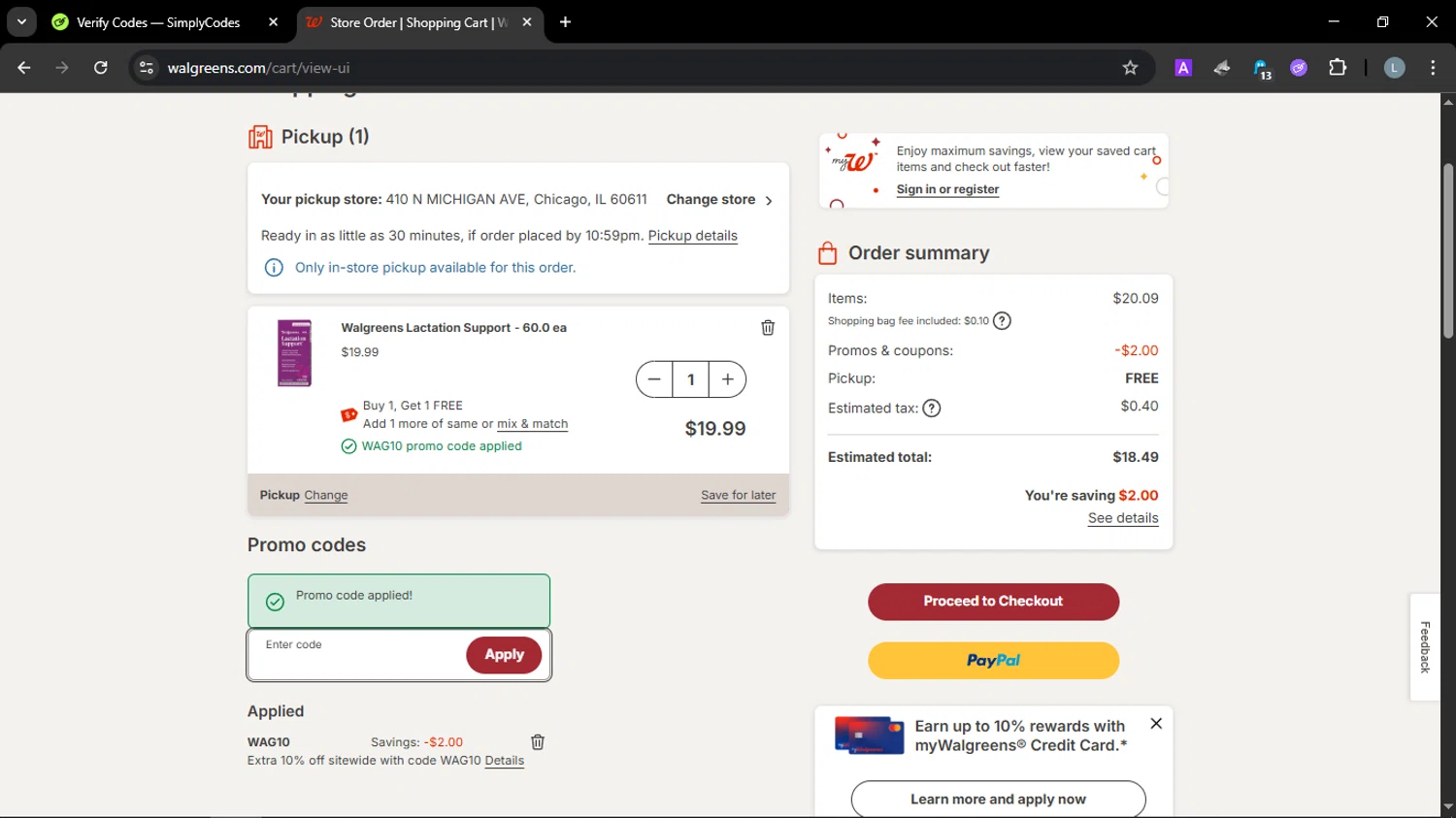Click the Lactation Support product thumbnail
This screenshot has width=1456, height=818.
point(294,353)
